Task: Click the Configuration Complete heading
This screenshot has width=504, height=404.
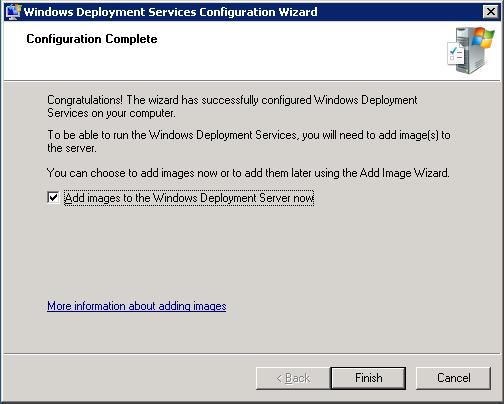Action: [x=92, y=39]
